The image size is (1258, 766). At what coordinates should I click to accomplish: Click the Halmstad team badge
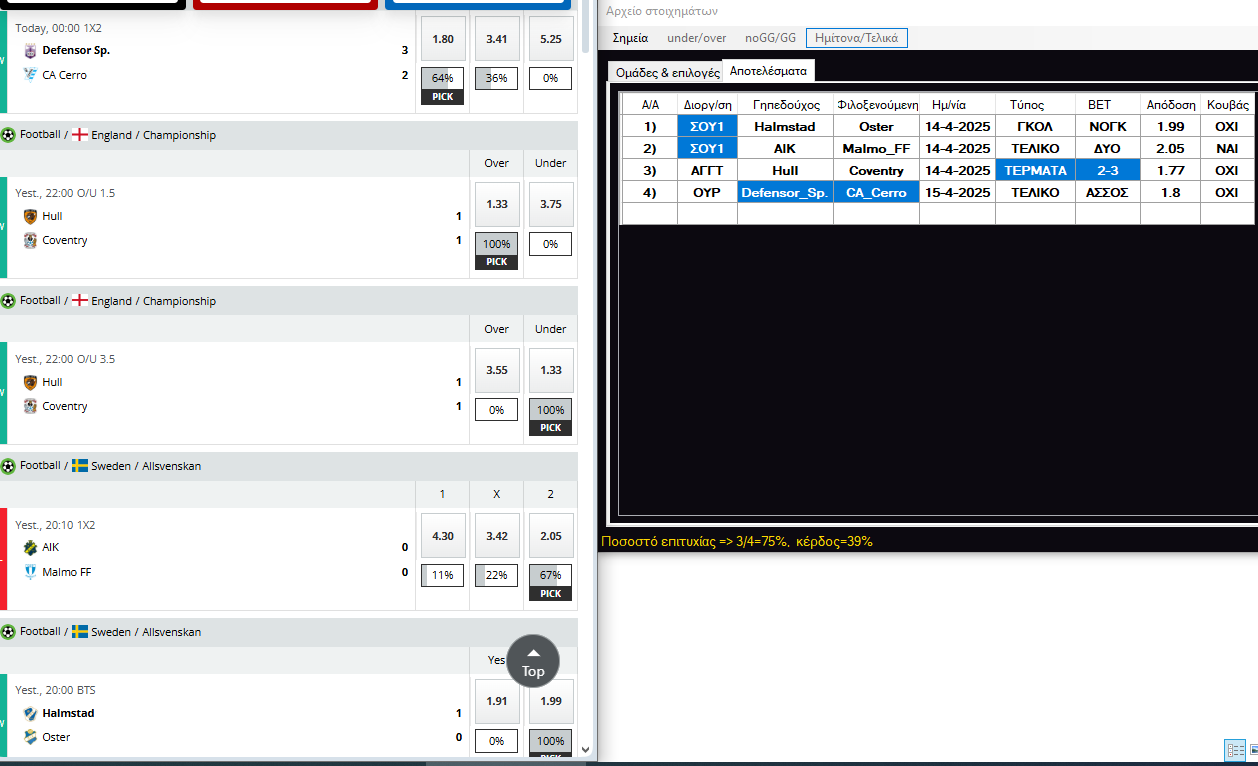click(x=30, y=714)
